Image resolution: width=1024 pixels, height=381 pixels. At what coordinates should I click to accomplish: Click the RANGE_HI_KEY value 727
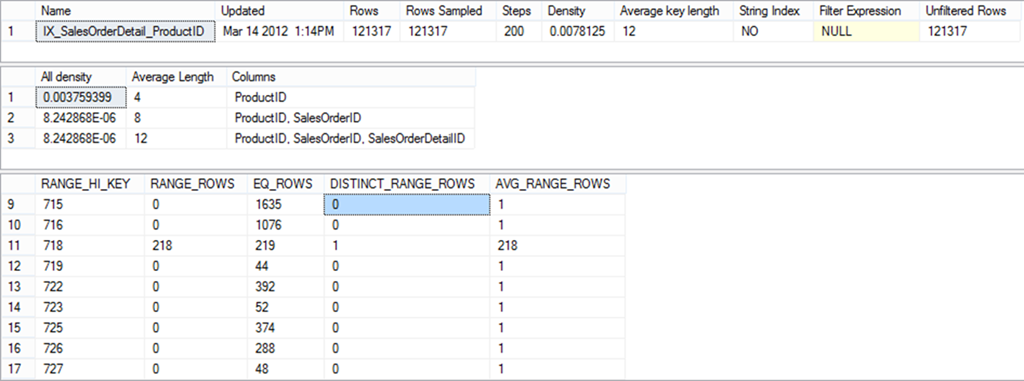point(90,368)
